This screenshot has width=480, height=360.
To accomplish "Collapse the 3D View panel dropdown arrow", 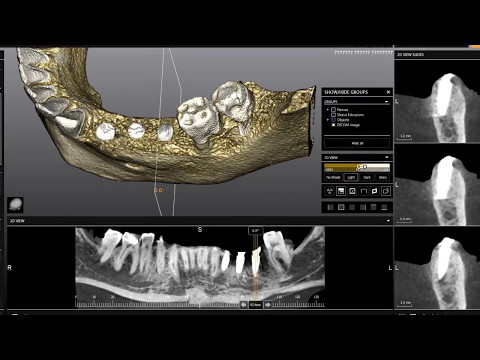I will pyautogui.click(x=387, y=157).
